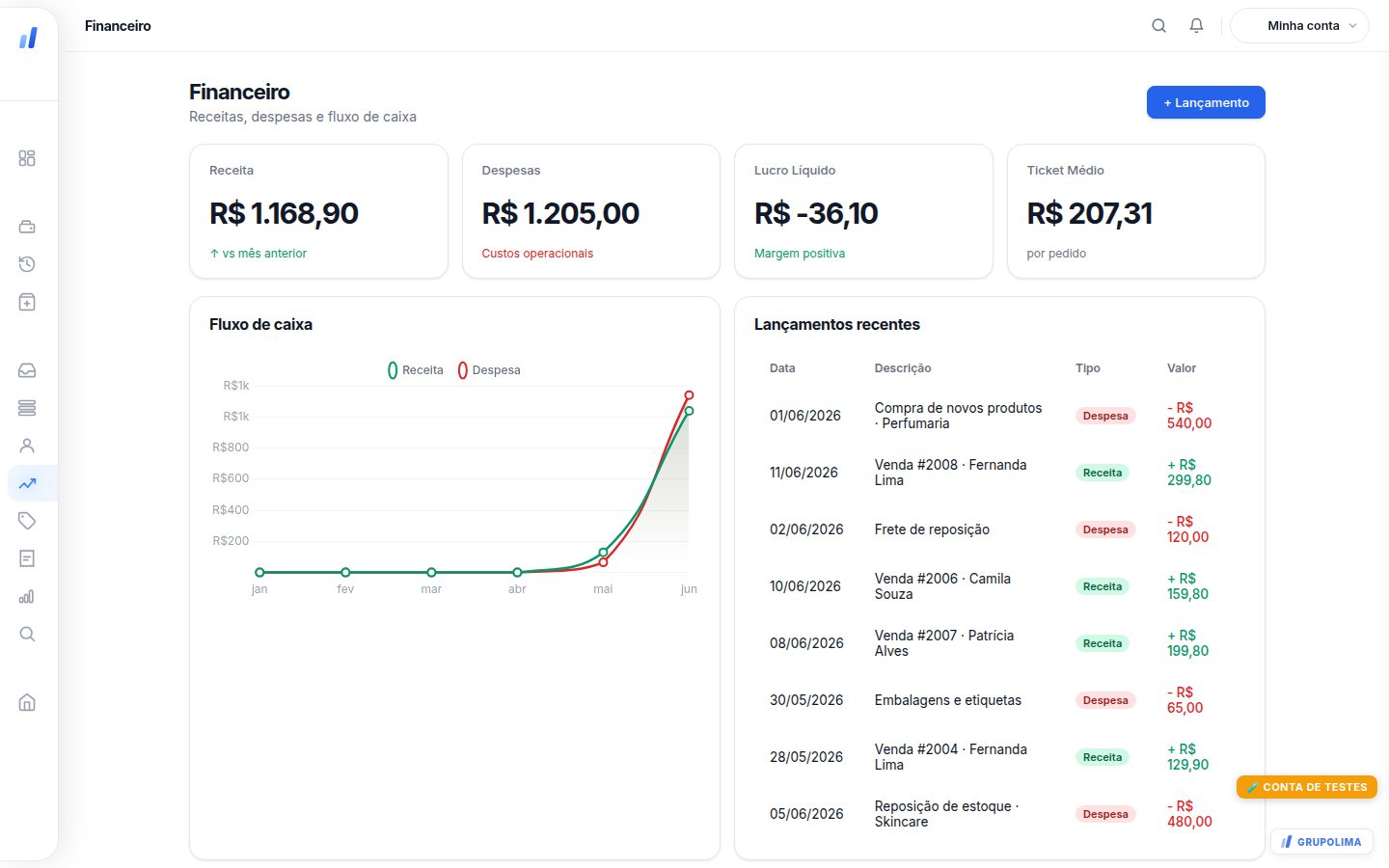Select the price tag icon in sidebar
1389x868 pixels.
[x=27, y=521]
